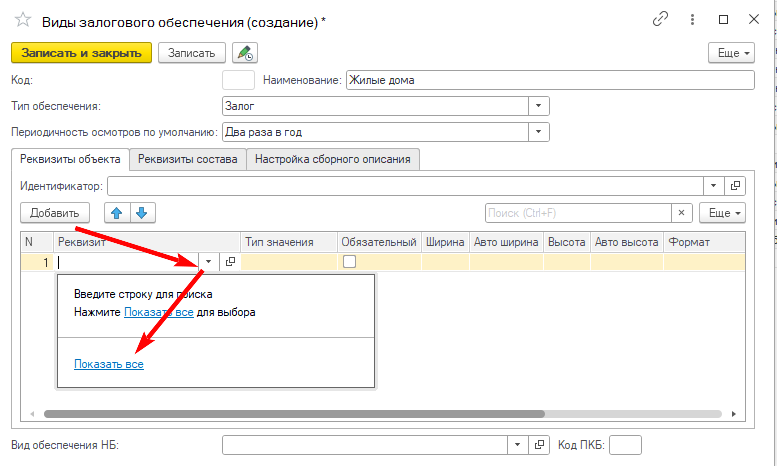Click inline Показать все link in hint

[x=159, y=313]
